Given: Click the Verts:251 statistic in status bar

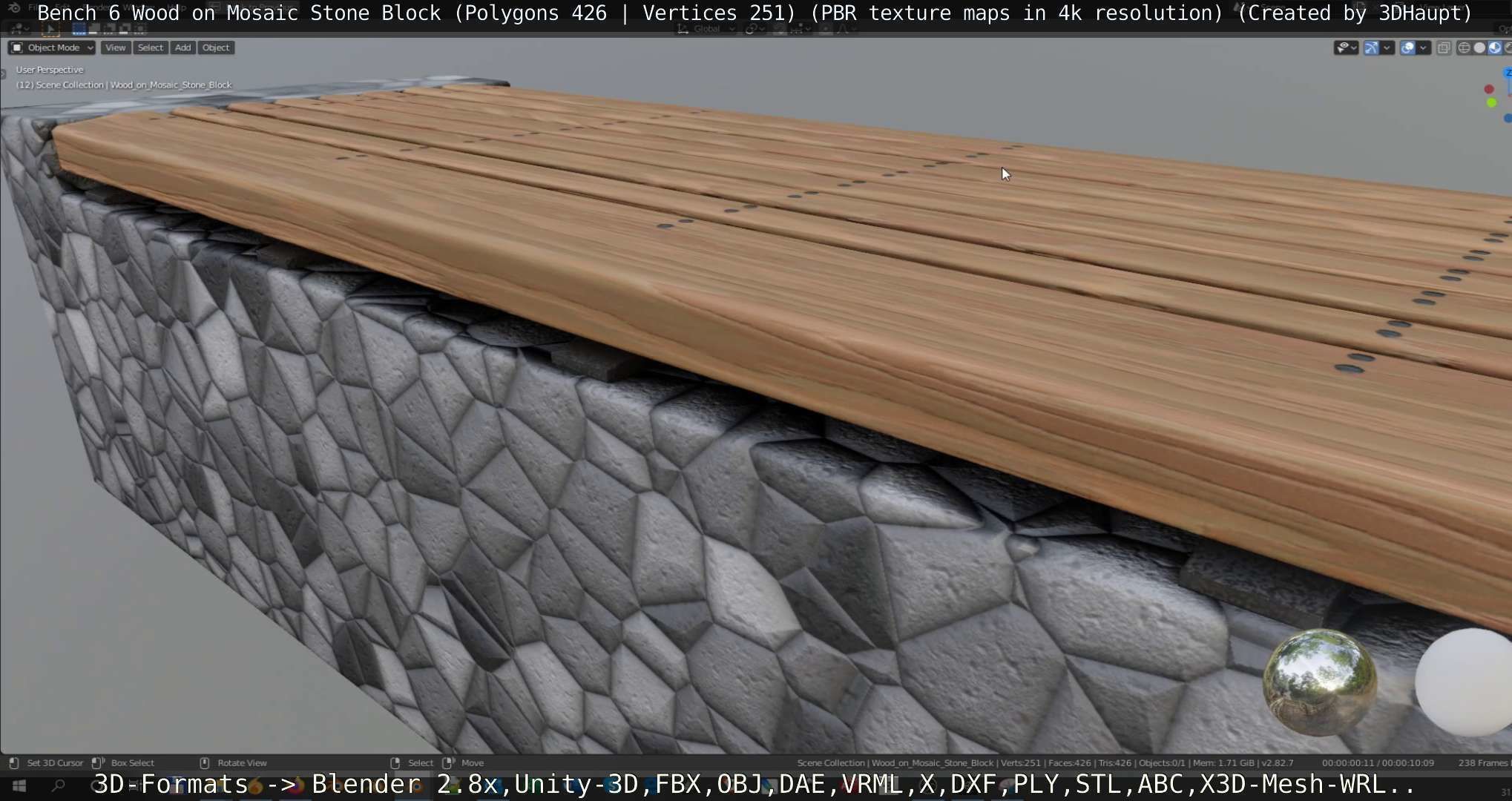Looking at the screenshot, I should point(1020,762).
